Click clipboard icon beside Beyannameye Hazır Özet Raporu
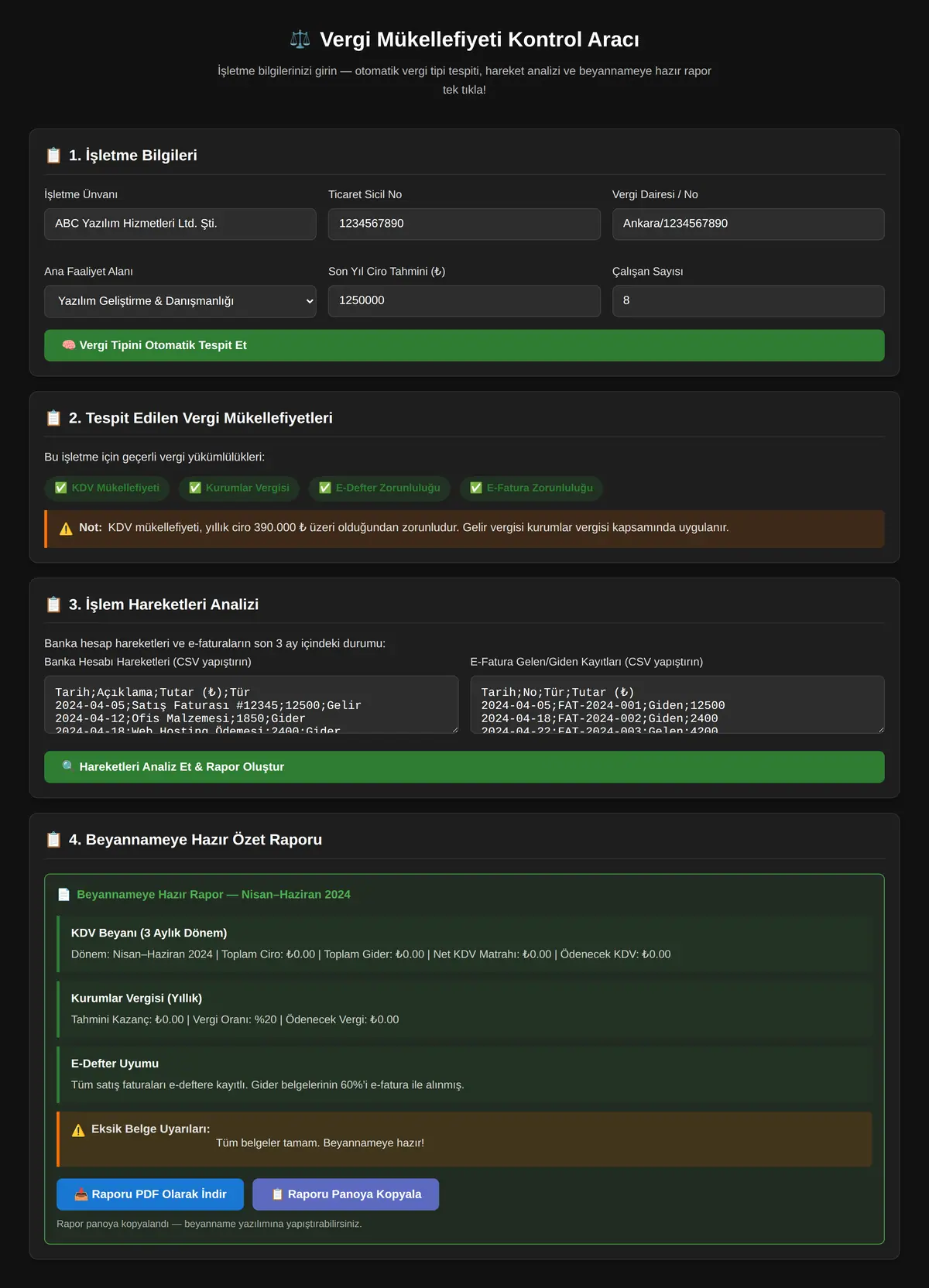The image size is (929, 1288). (x=53, y=840)
